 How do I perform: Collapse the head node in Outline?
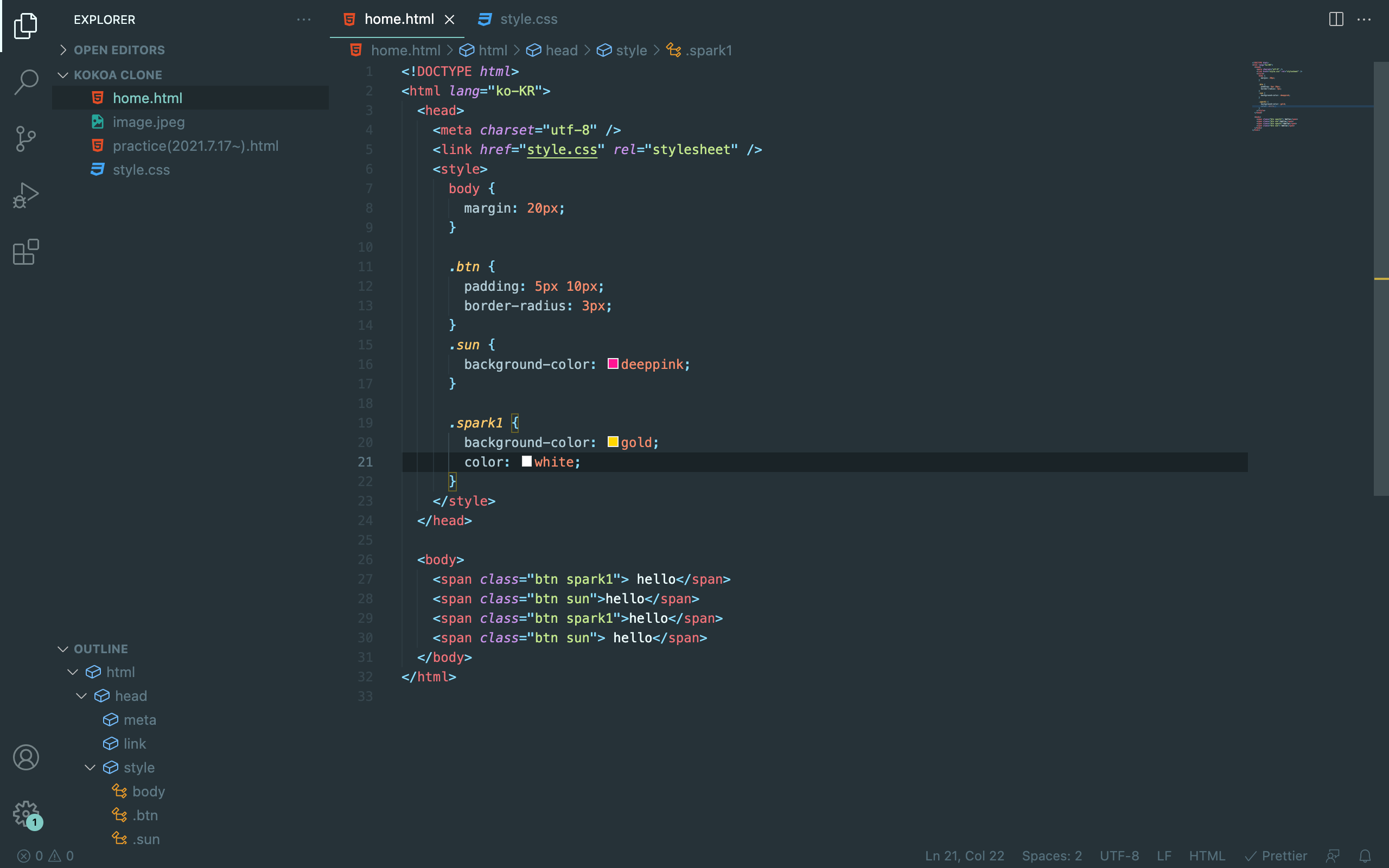(x=81, y=696)
